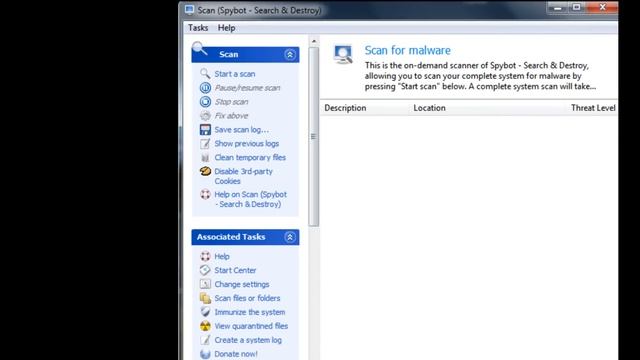Viewport: 640px width, 360px height.
Task: Click the Spybot window title bar icon
Action: (189, 10)
